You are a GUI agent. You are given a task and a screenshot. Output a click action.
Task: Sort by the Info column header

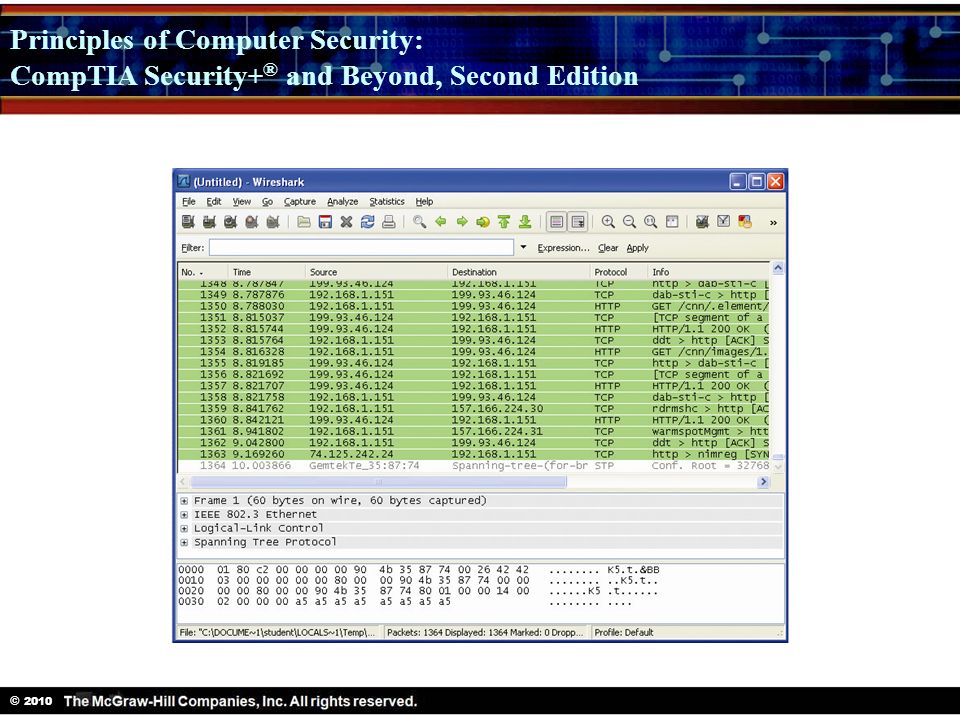click(x=708, y=272)
